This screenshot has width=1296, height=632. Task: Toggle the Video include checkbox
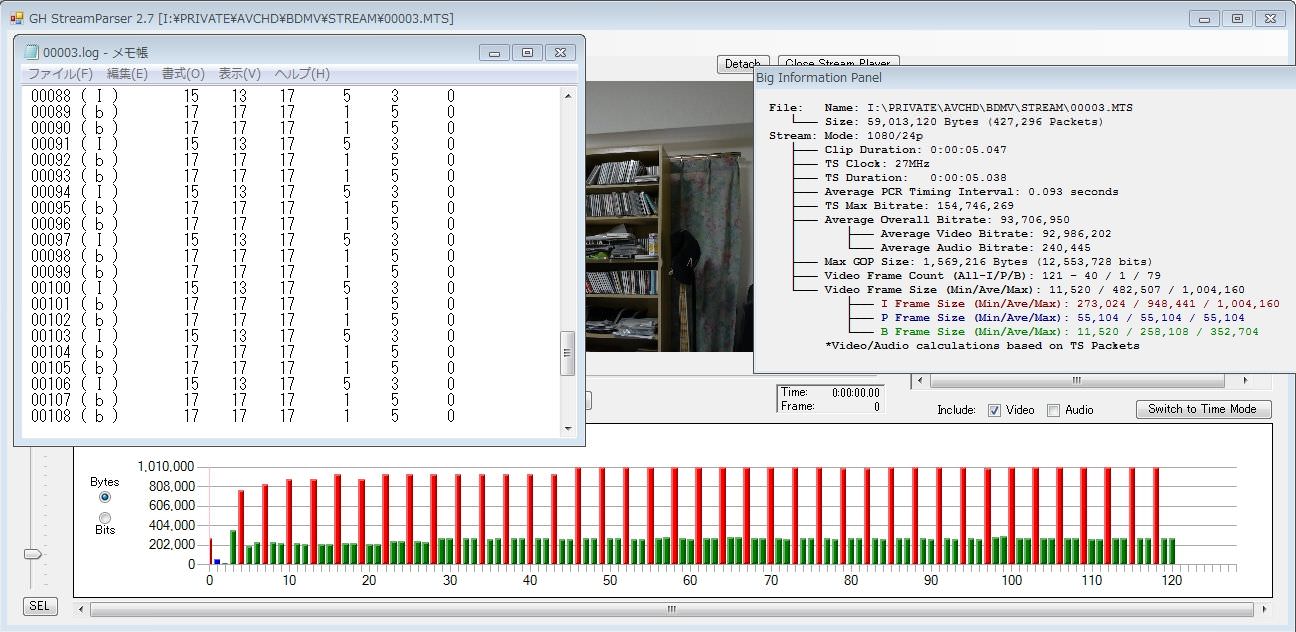[994, 410]
